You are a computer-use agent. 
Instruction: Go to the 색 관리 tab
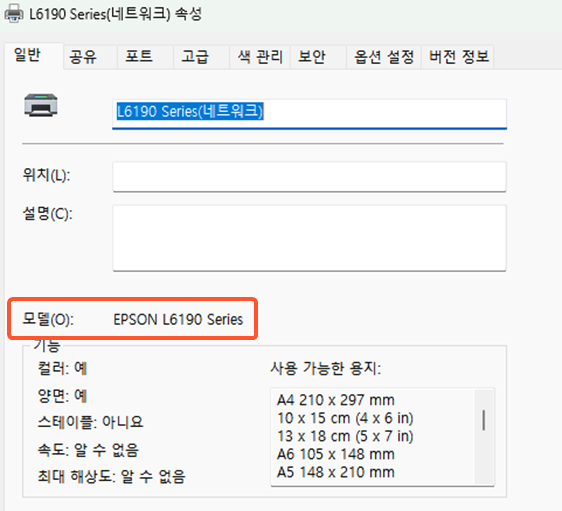[260, 57]
